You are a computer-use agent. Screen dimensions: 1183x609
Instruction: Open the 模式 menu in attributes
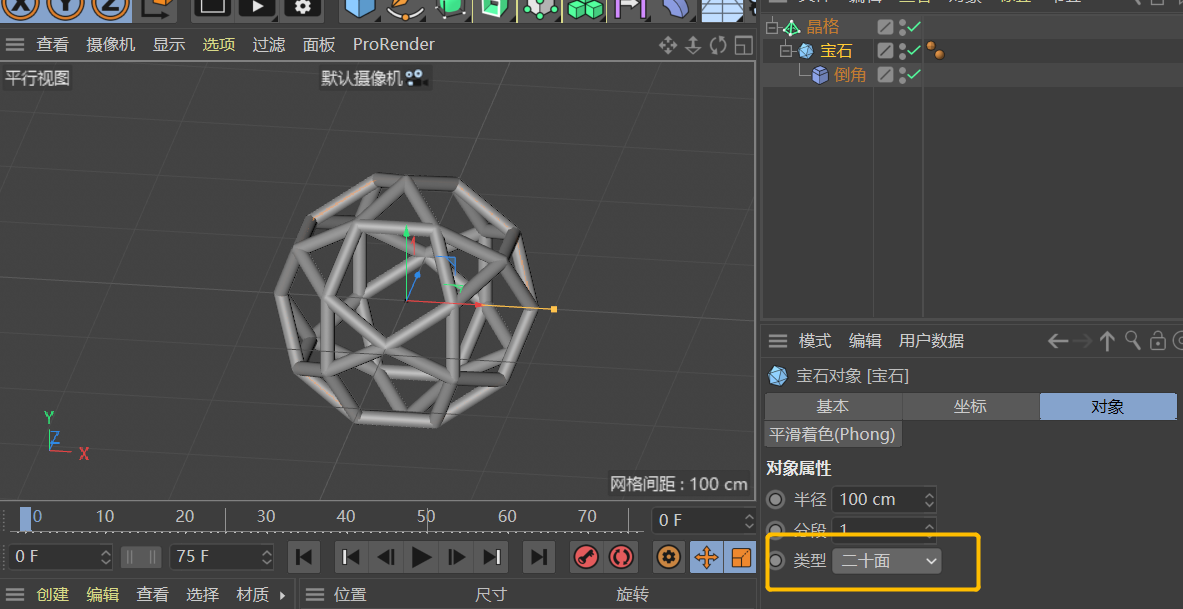[815, 341]
